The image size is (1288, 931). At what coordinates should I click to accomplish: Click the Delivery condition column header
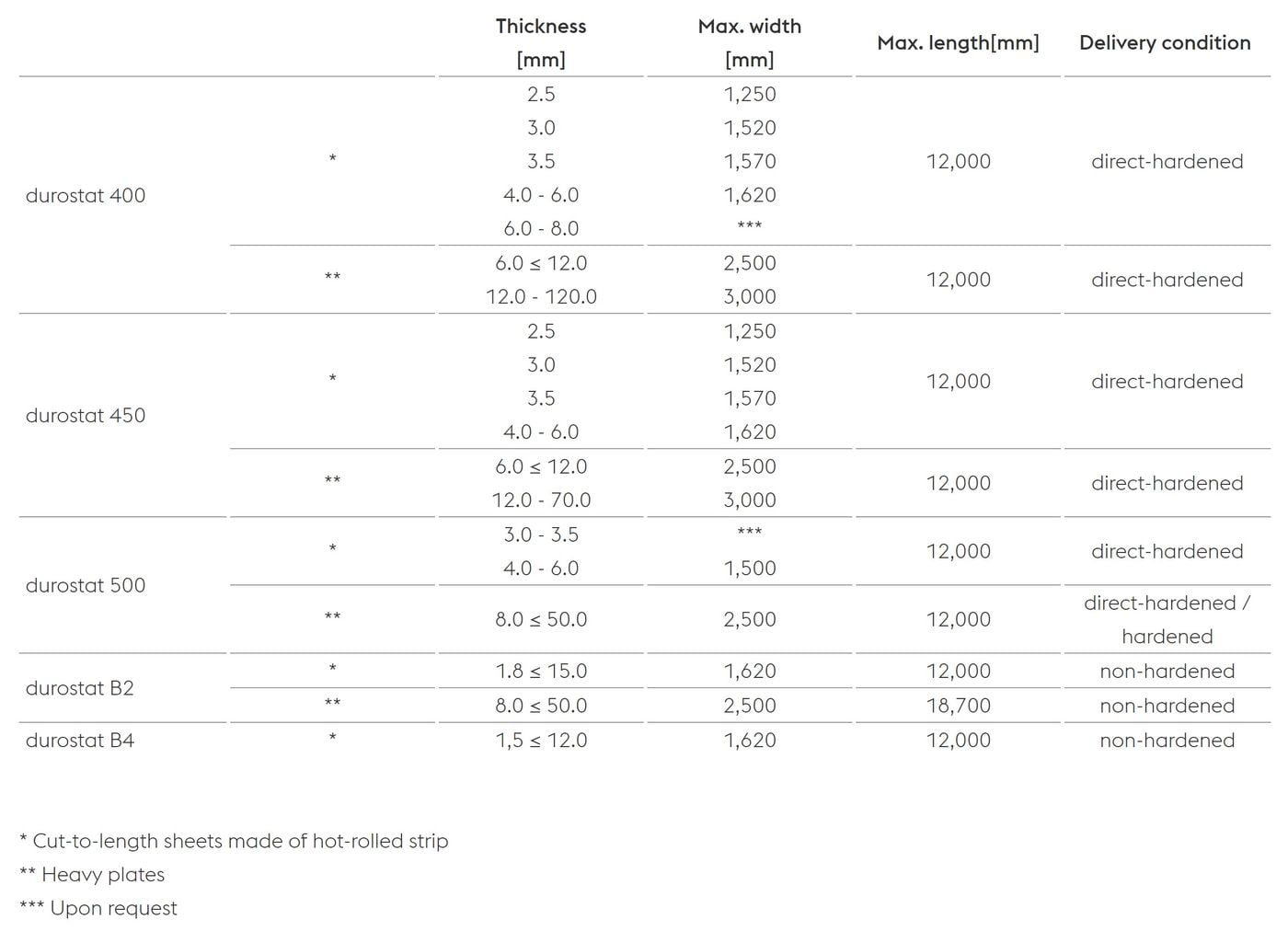point(1165,42)
